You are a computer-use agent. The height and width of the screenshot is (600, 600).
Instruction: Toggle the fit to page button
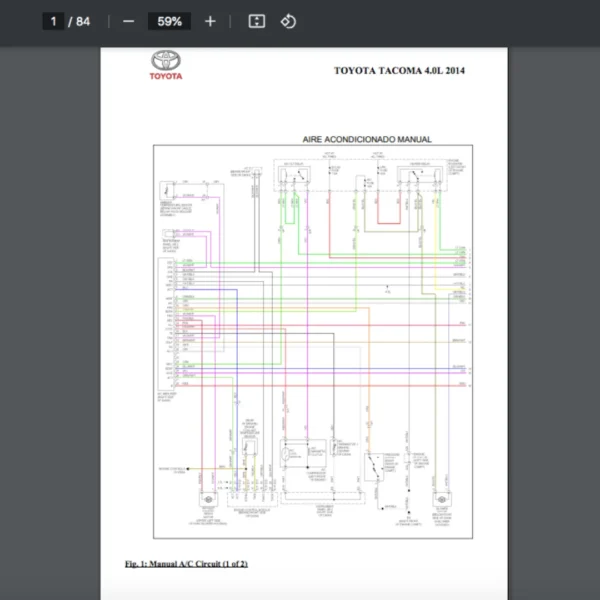(x=256, y=21)
